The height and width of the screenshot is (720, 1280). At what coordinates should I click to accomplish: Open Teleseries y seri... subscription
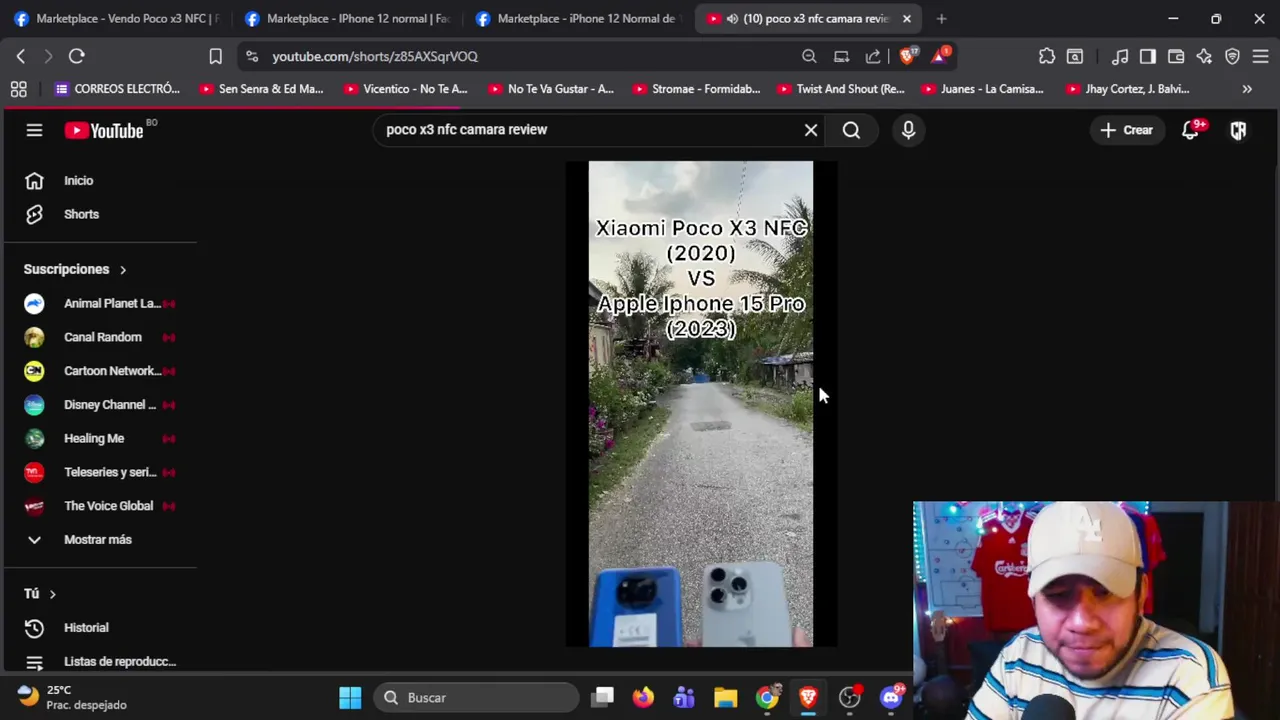(100, 472)
